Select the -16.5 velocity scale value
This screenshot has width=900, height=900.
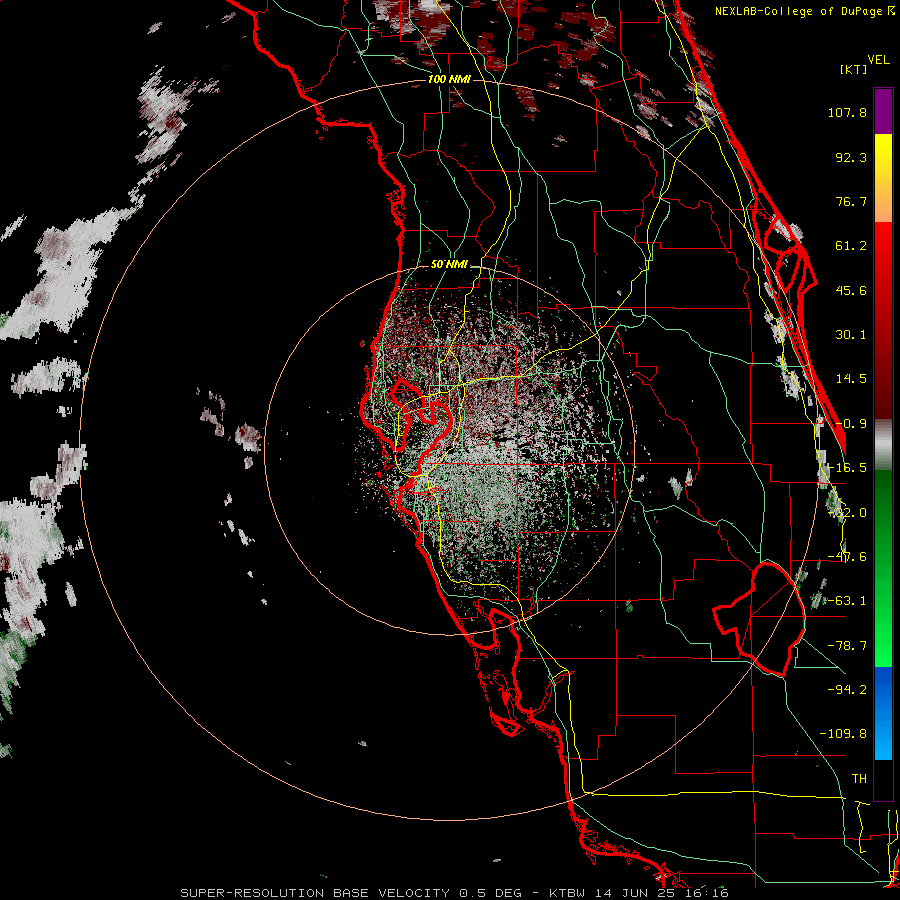pos(847,468)
